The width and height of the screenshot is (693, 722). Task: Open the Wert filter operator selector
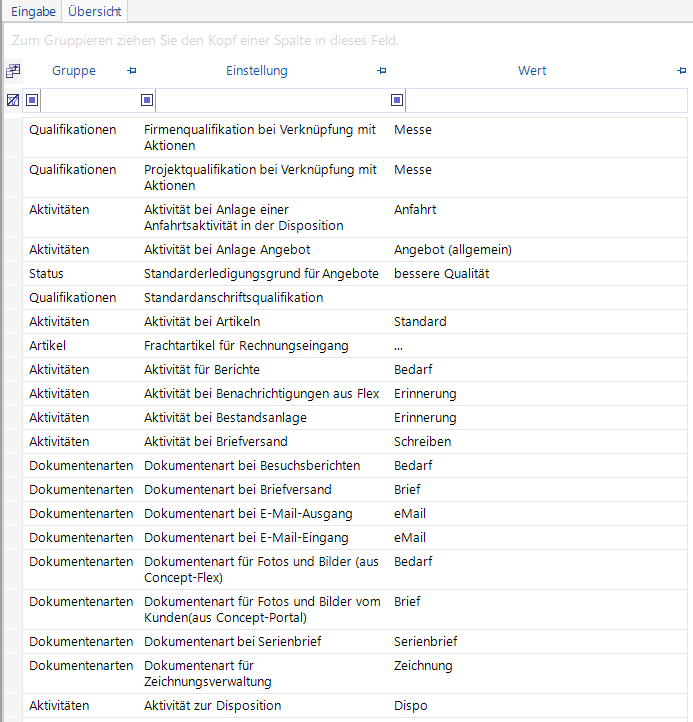397,100
